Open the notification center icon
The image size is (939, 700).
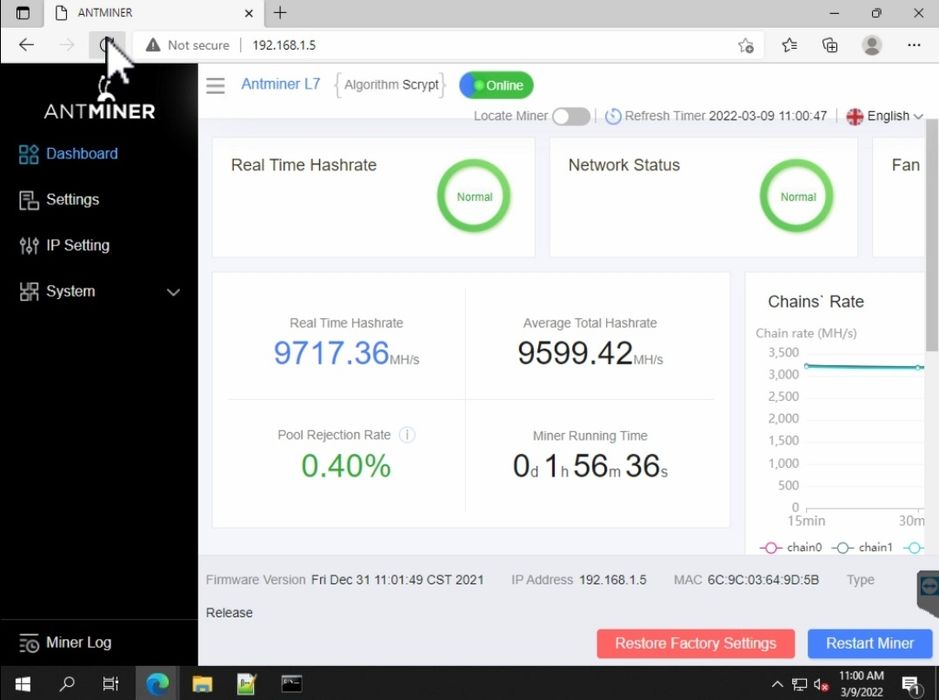click(x=911, y=684)
